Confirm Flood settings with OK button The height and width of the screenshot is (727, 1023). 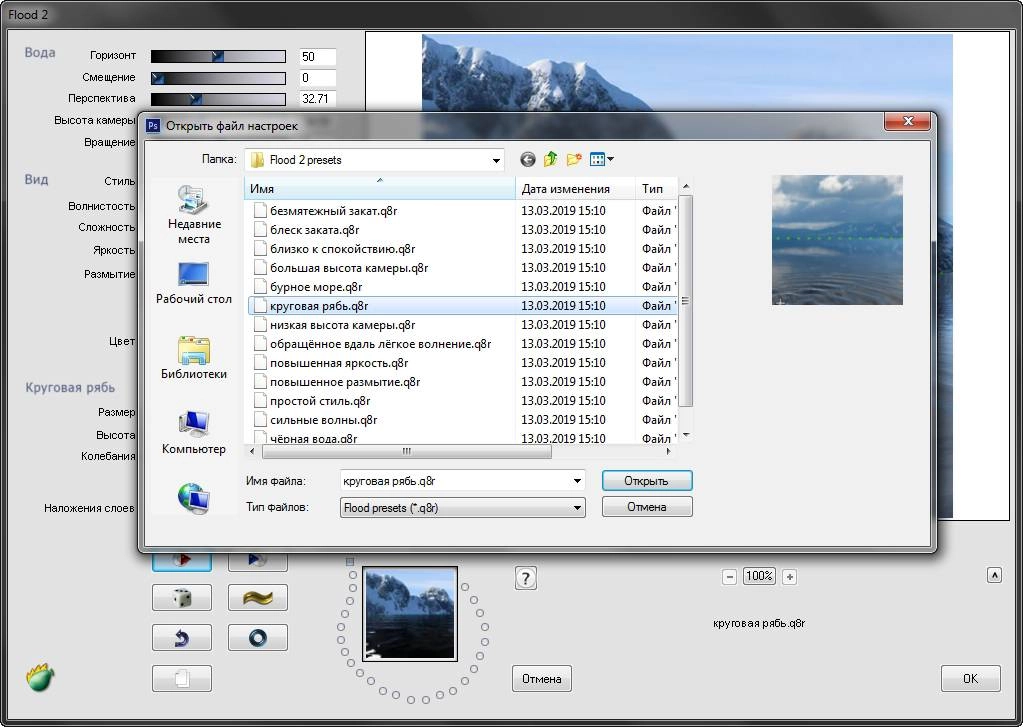click(x=971, y=679)
